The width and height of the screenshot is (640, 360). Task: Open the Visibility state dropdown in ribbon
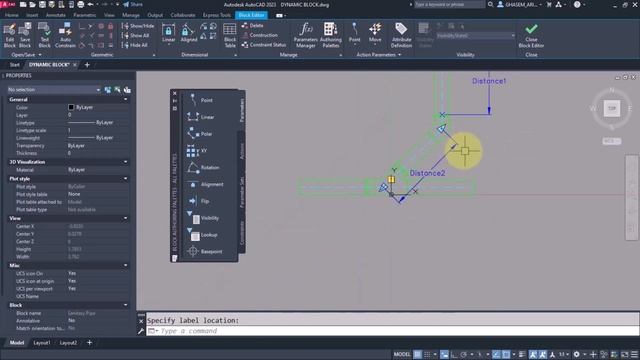click(x=476, y=36)
